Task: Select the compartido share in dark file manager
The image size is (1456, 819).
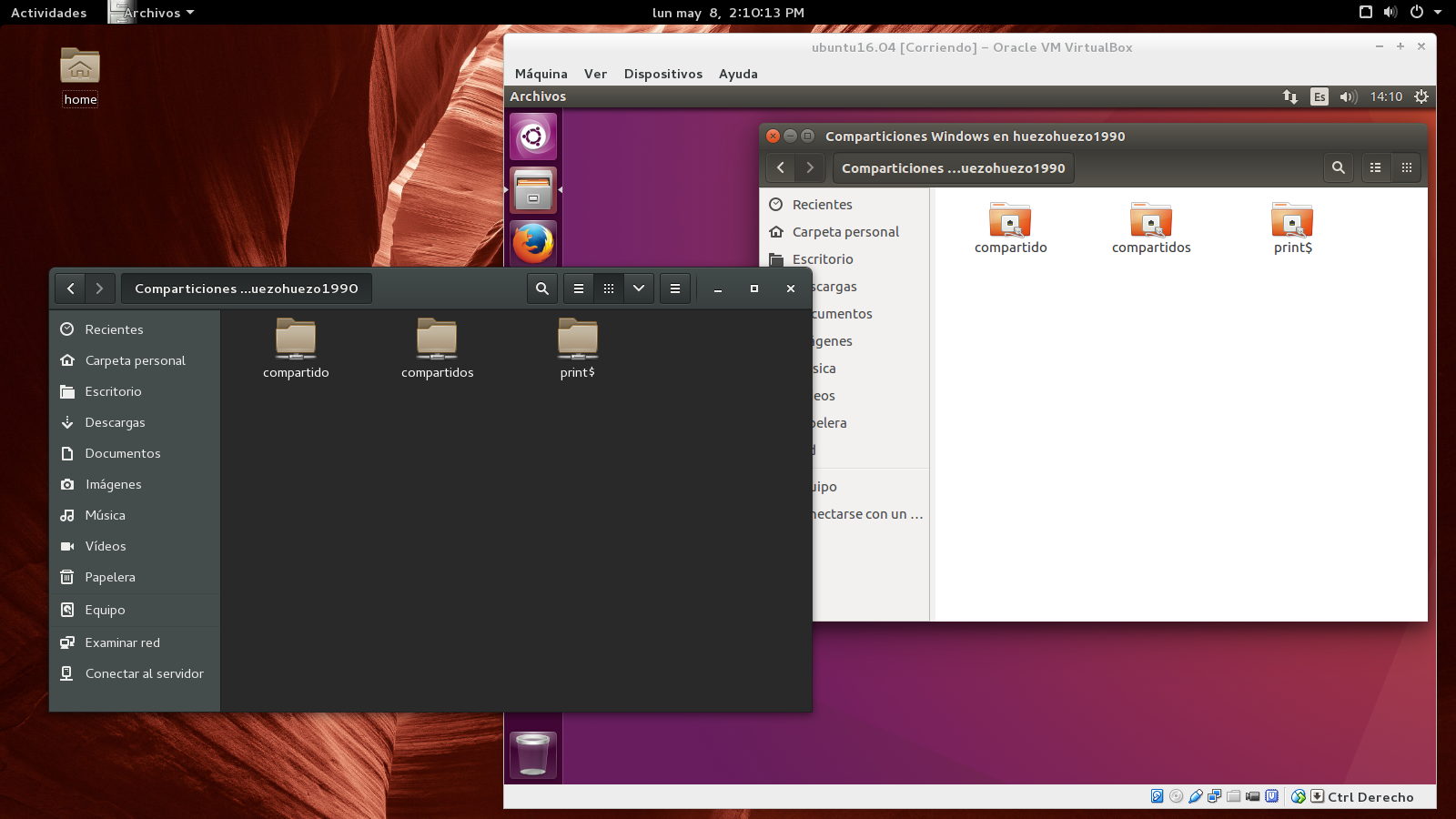Action: [x=296, y=349]
